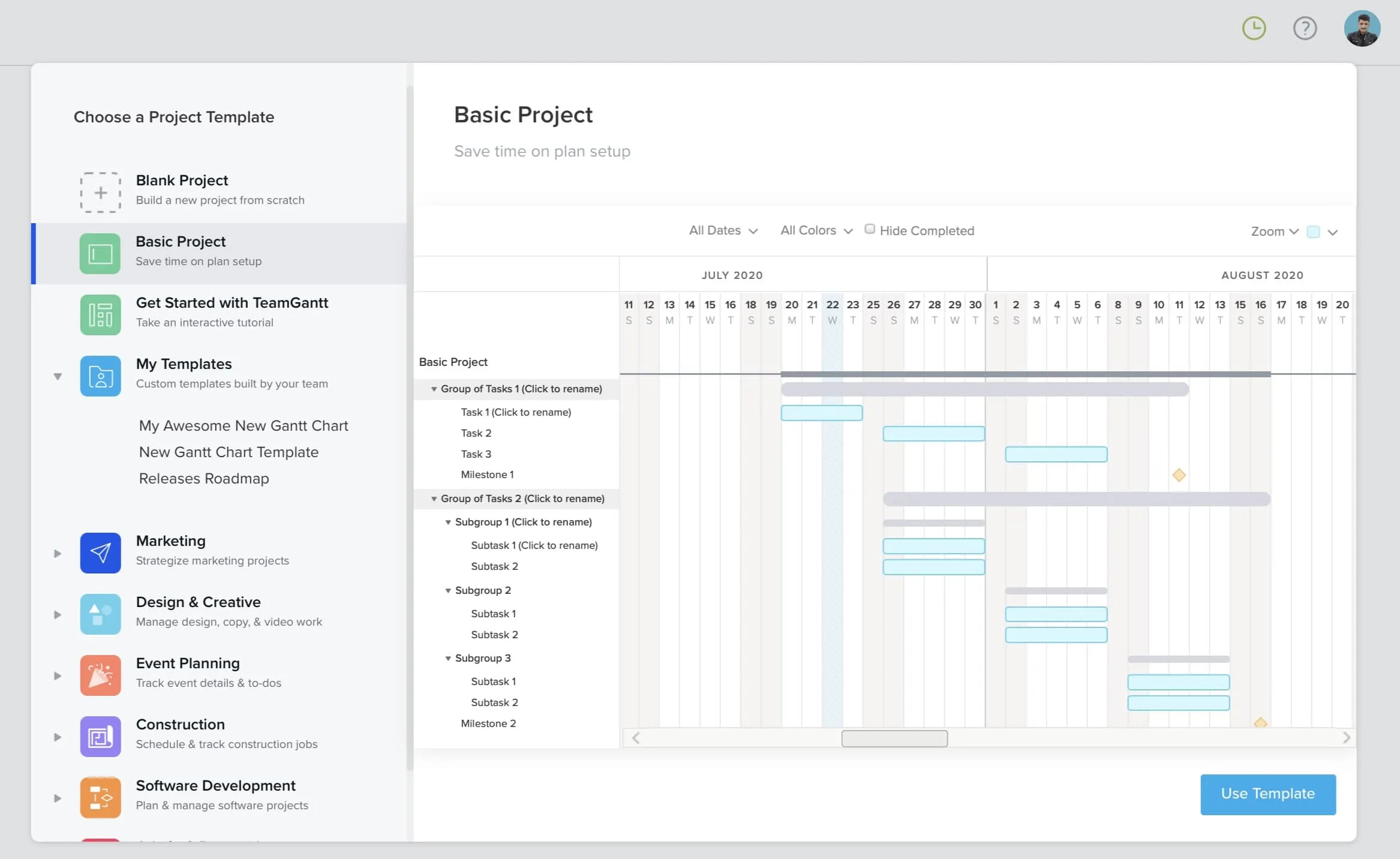This screenshot has height=859, width=1400.
Task: Open the Software Development template icon
Action: click(100, 797)
